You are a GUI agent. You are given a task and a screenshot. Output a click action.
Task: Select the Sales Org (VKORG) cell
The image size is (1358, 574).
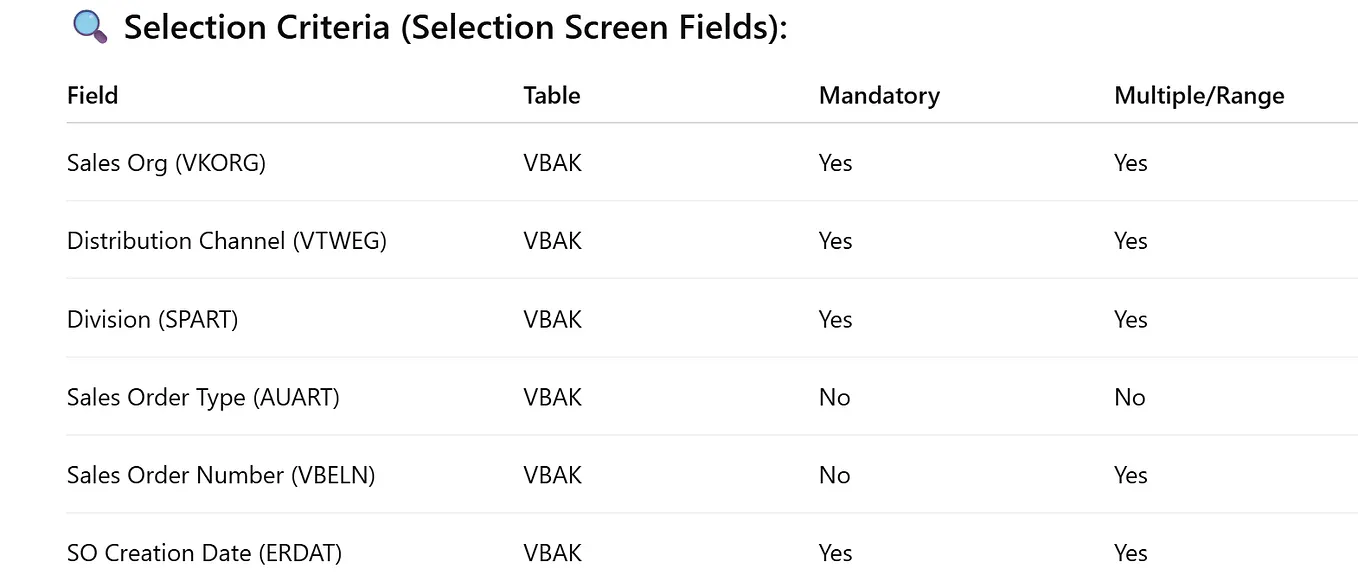(166, 163)
